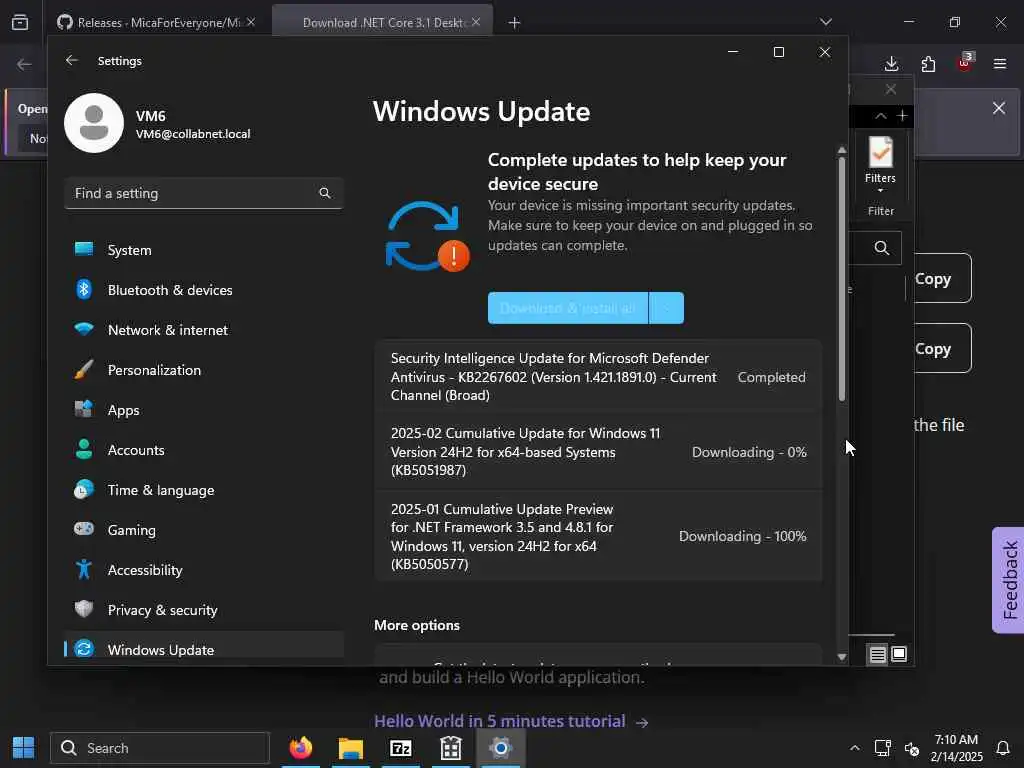Image resolution: width=1024 pixels, height=768 pixels.
Task: Select Defender KB2267602 update row
Action: coord(598,377)
